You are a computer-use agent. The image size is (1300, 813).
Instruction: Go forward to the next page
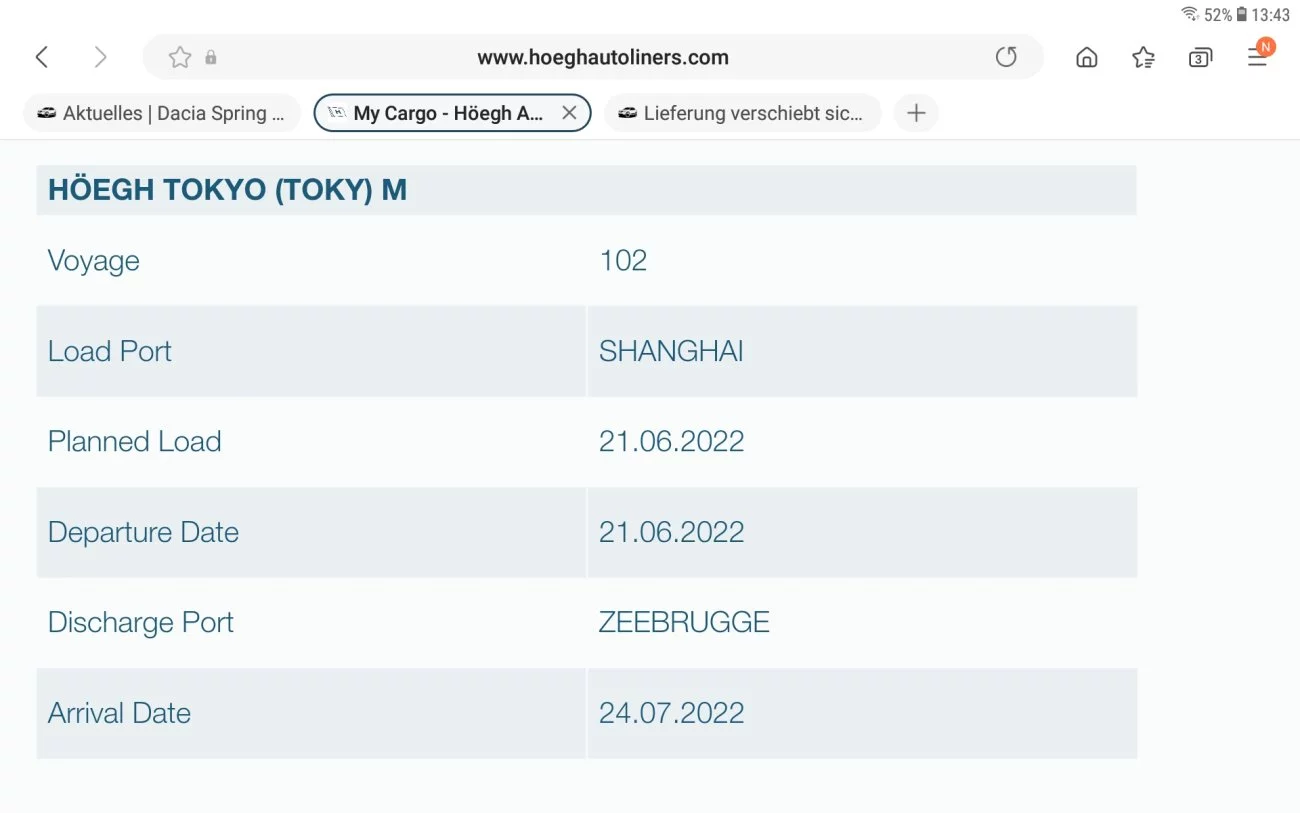[x=100, y=57]
